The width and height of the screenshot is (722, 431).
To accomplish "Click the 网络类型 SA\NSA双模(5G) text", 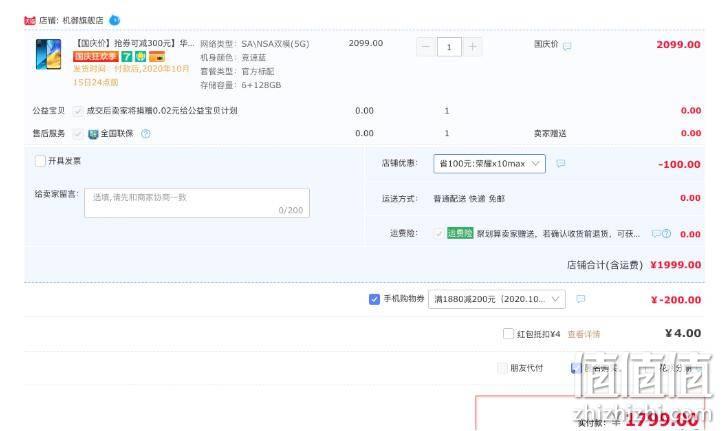I will click(x=255, y=44).
